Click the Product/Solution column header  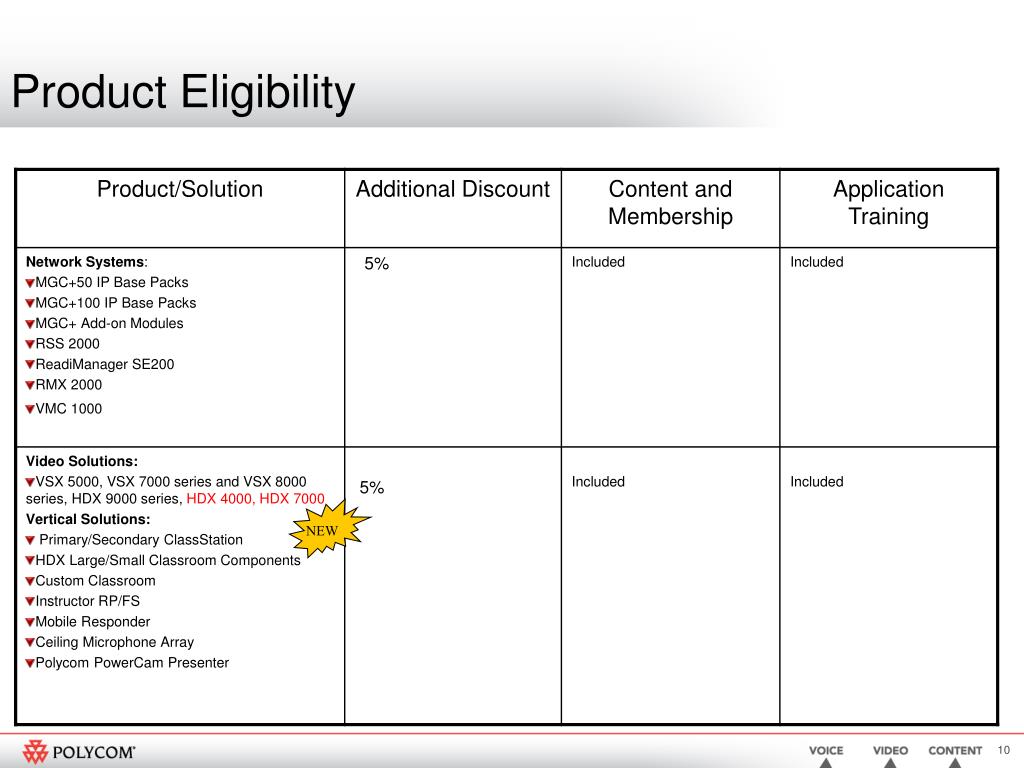(180, 189)
